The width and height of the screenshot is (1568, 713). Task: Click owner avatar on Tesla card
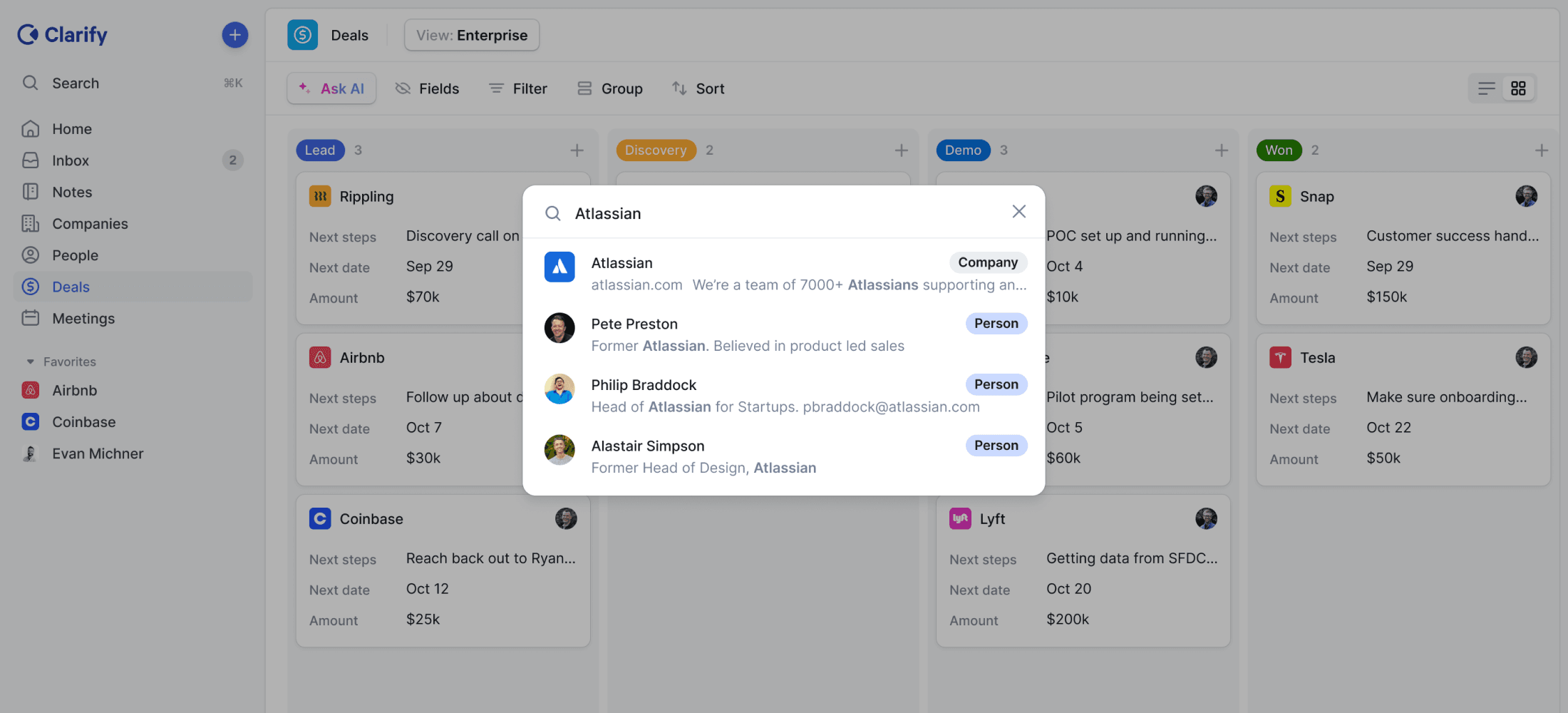tap(1526, 357)
